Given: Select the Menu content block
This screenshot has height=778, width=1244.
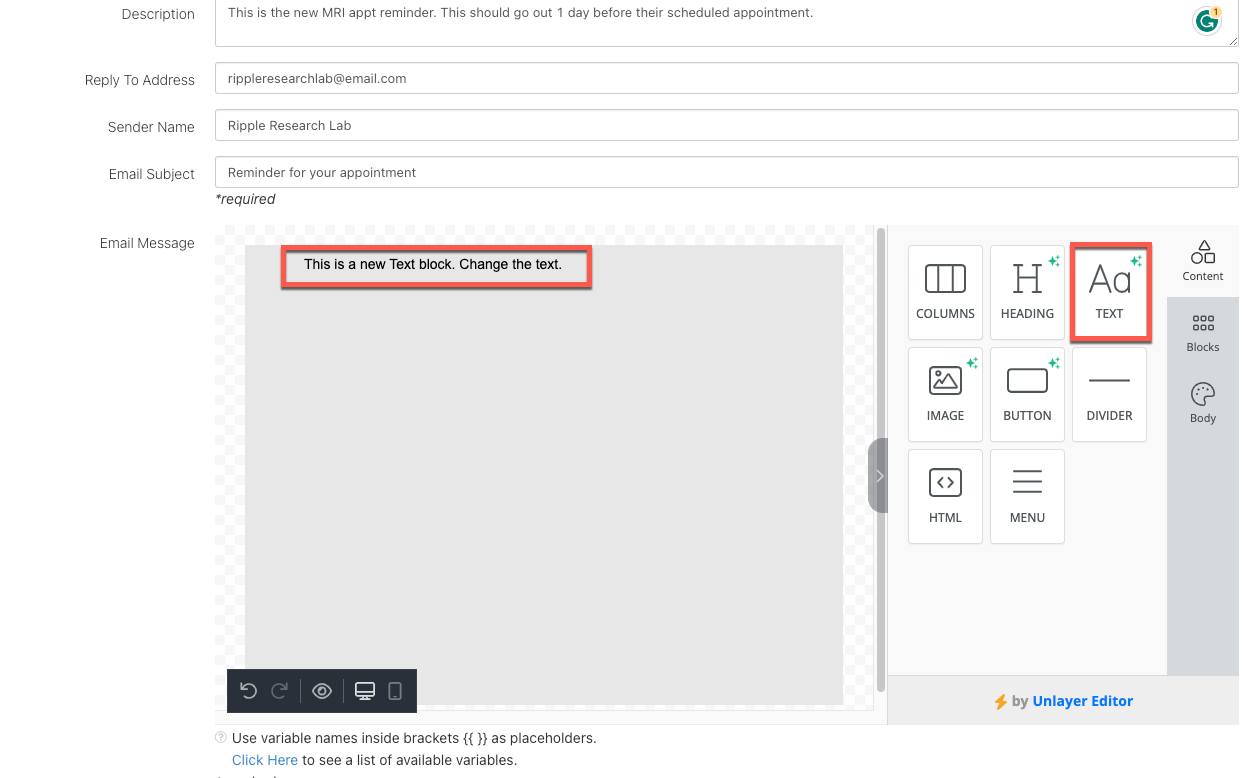Looking at the screenshot, I should tap(1027, 496).
